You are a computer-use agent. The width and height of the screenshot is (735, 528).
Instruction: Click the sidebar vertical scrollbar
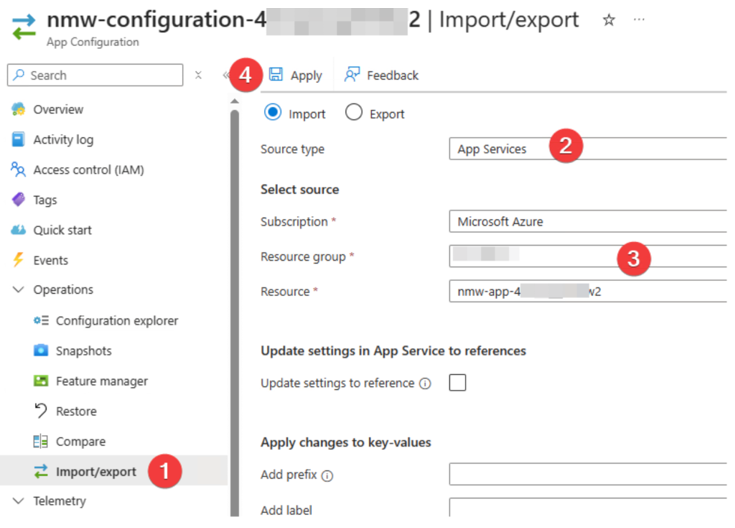(x=235, y=312)
